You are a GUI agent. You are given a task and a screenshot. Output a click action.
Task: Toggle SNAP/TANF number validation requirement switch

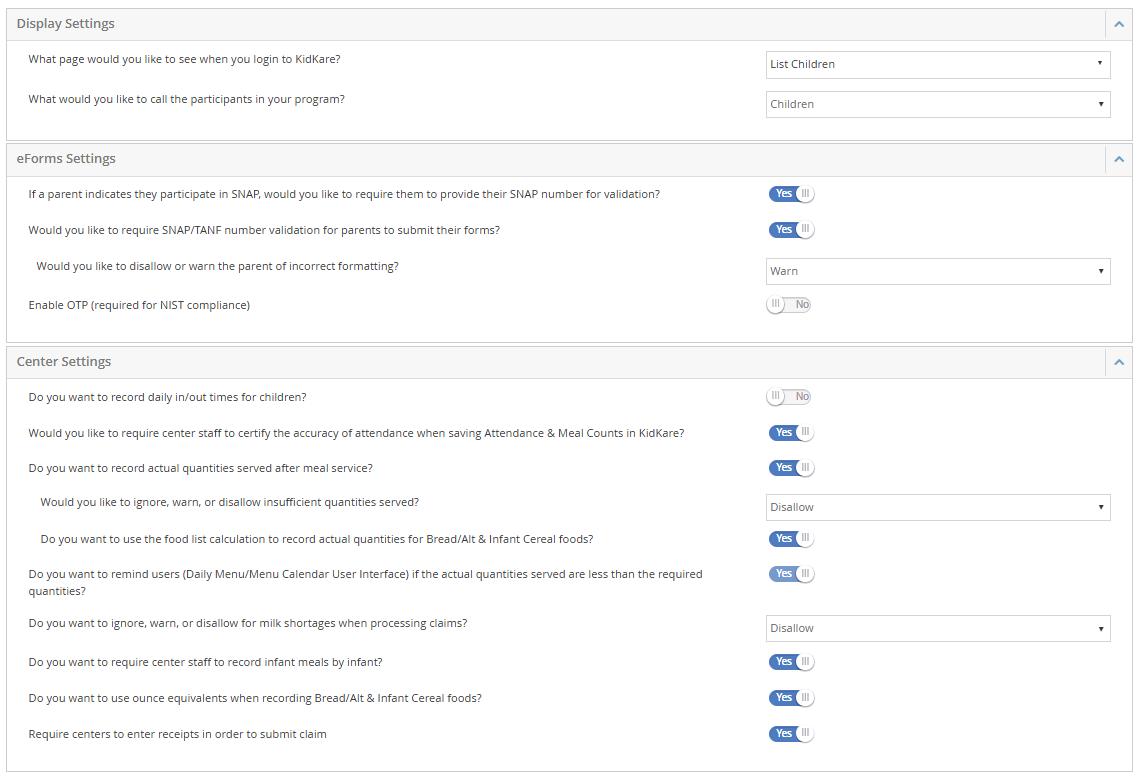[x=791, y=230]
